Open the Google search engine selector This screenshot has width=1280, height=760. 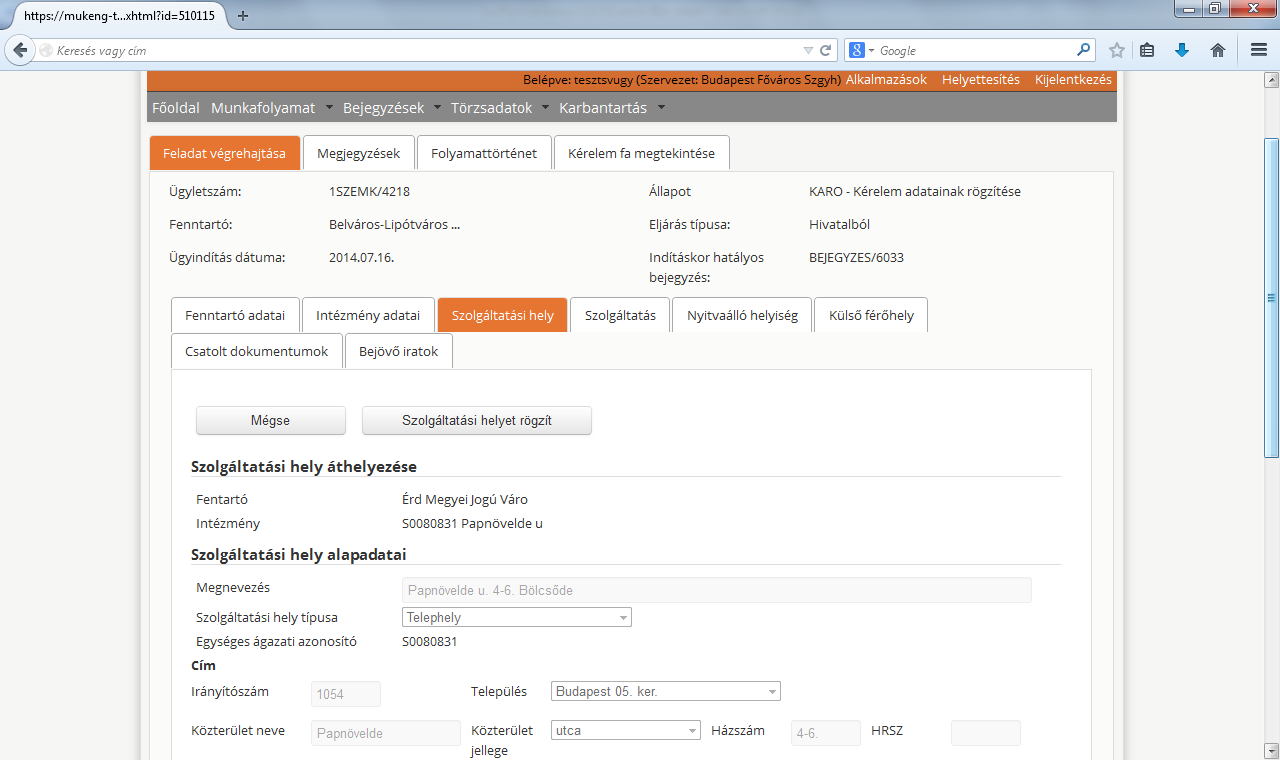click(x=861, y=50)
